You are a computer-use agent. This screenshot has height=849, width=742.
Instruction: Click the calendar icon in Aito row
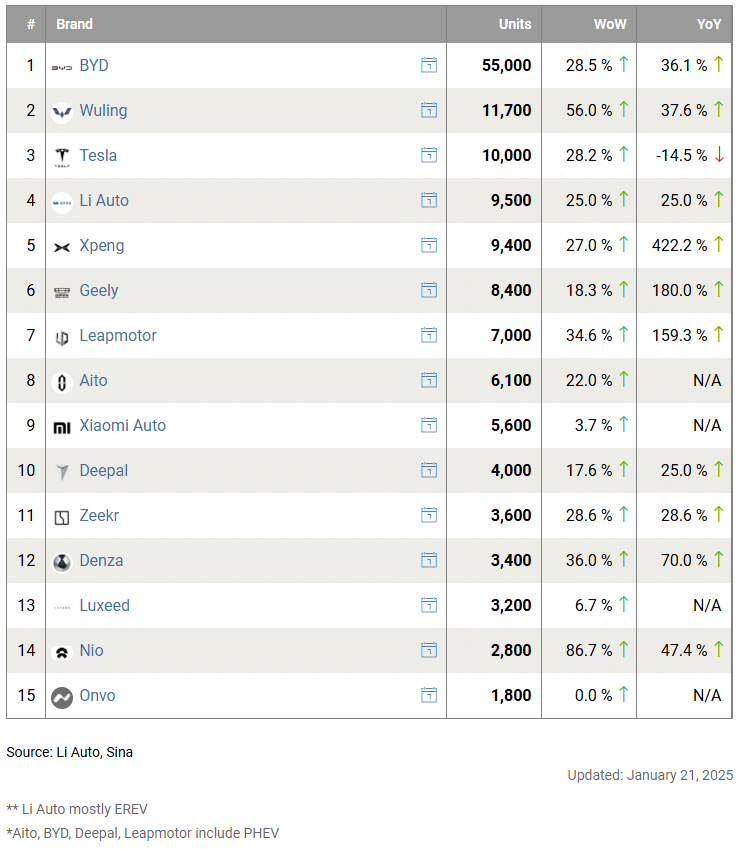pos(429,380)
